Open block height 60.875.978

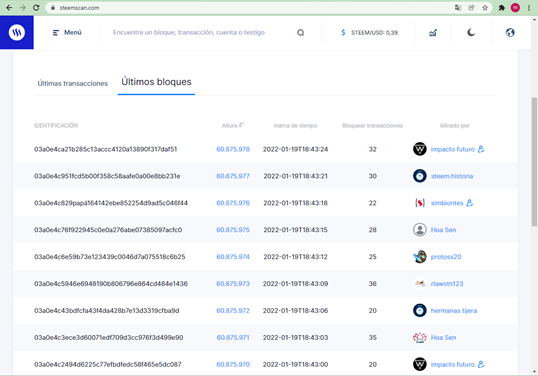click(233, 149)
